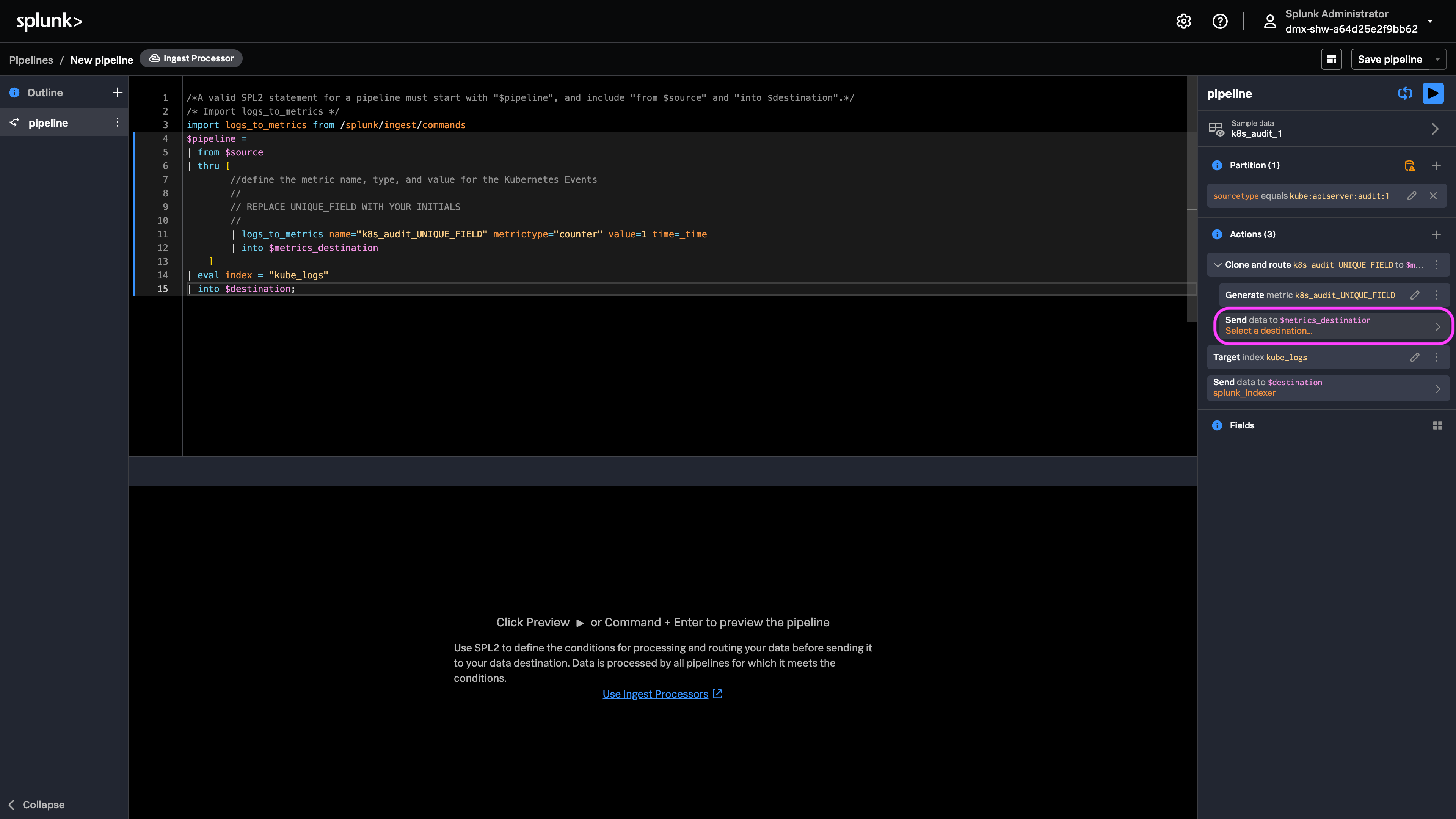
Task: Click '$pipeline =' on line 4
Action: pyautogui.click(x=217, y=138)
